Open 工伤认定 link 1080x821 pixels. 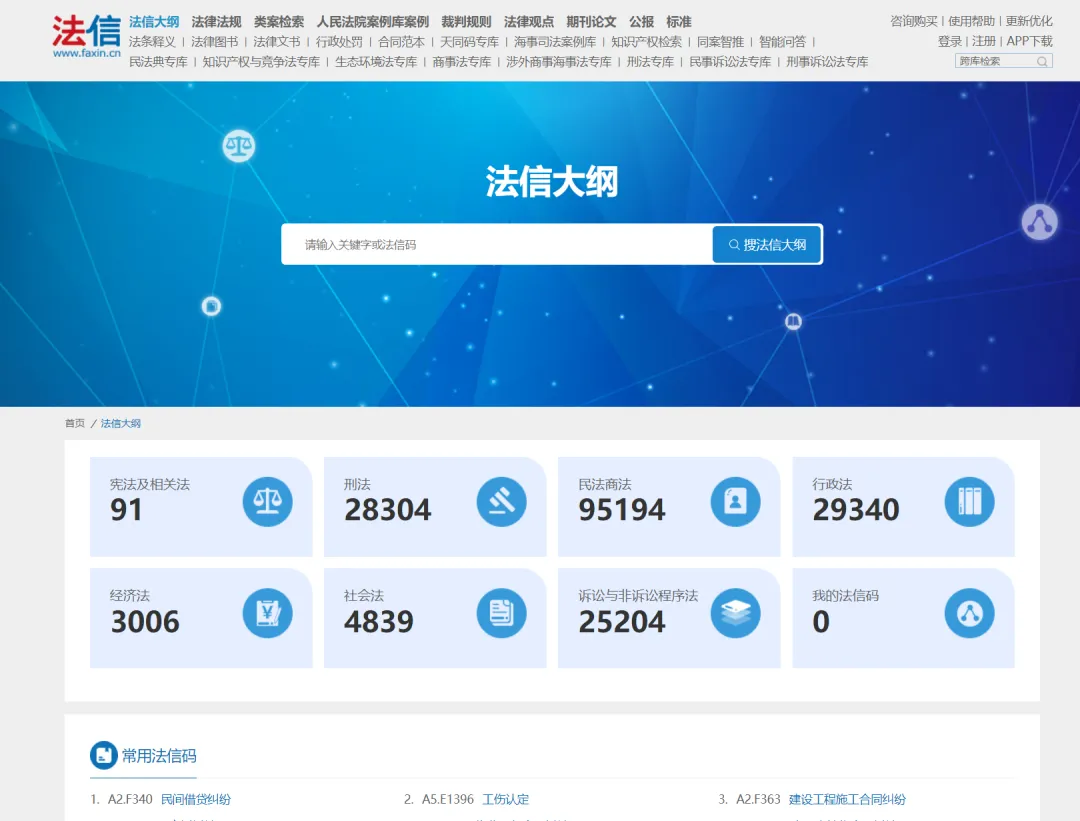pyautogui.click(x=506, y=799)
